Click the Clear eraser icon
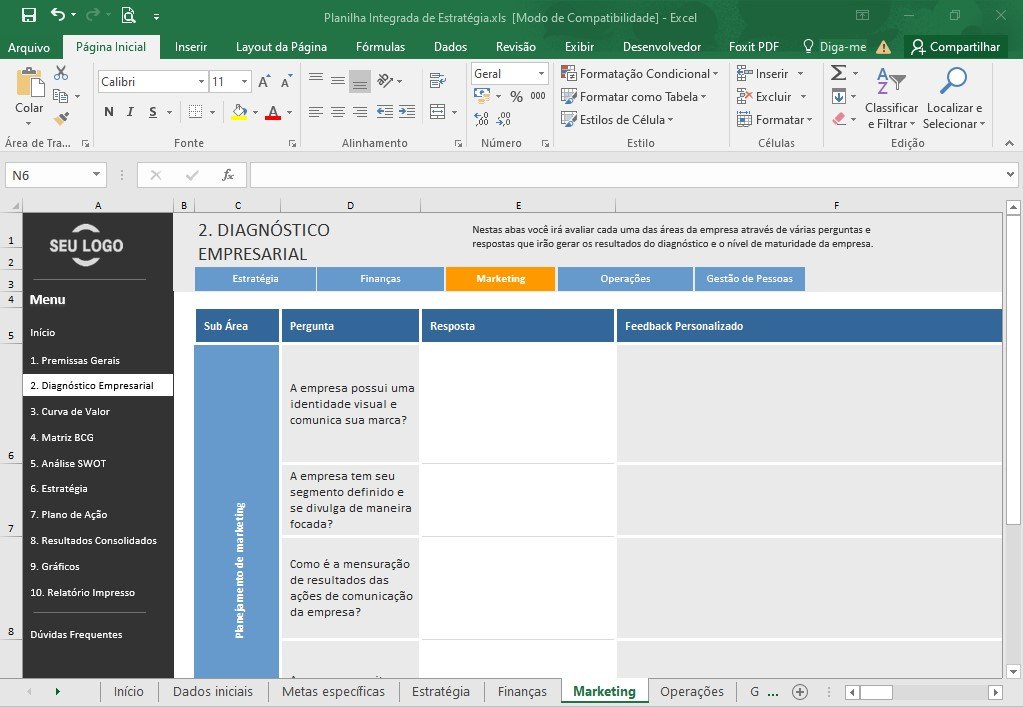The image size is (1023, 707). coord(840,119)
